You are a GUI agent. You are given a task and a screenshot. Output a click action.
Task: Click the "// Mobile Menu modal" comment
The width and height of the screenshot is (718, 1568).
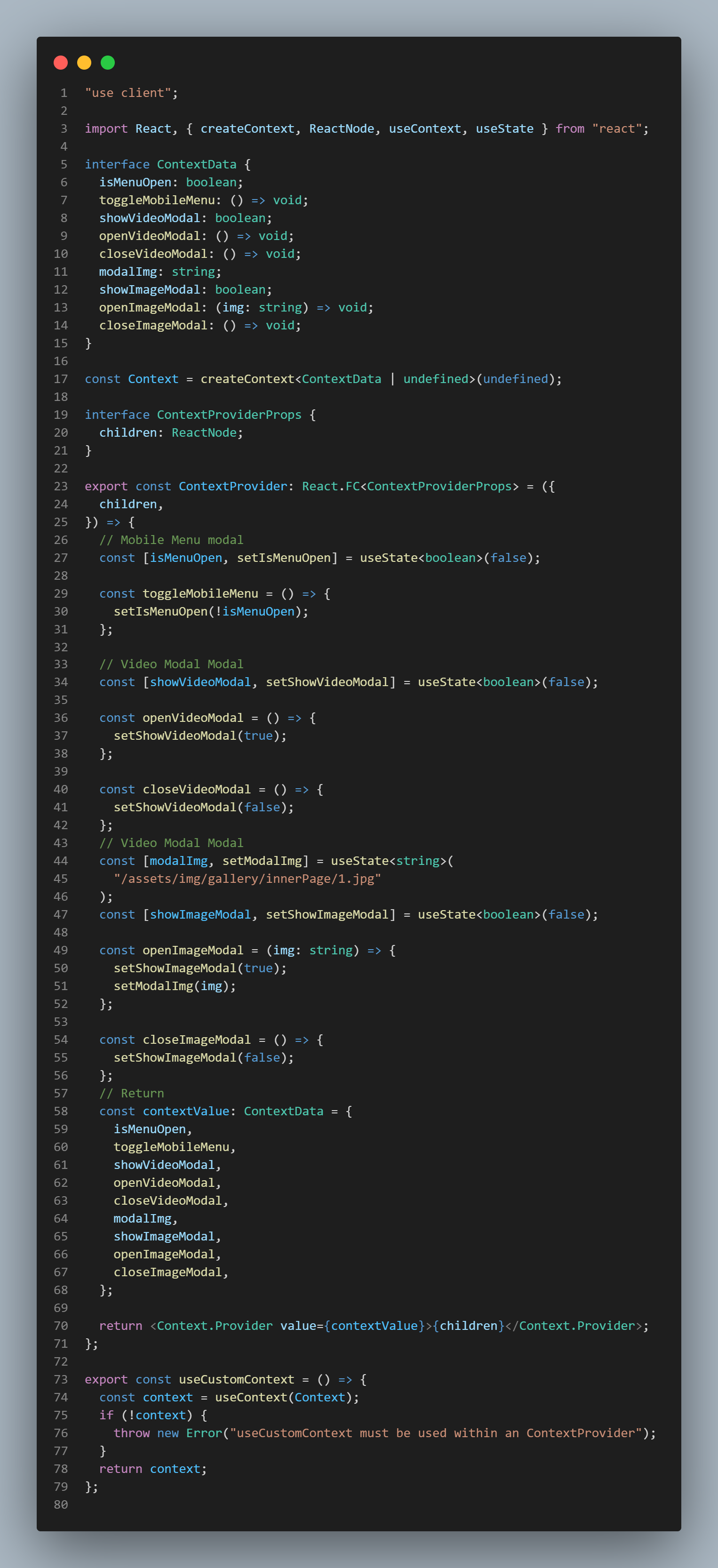pyautogui.click(x=171, y=540)
